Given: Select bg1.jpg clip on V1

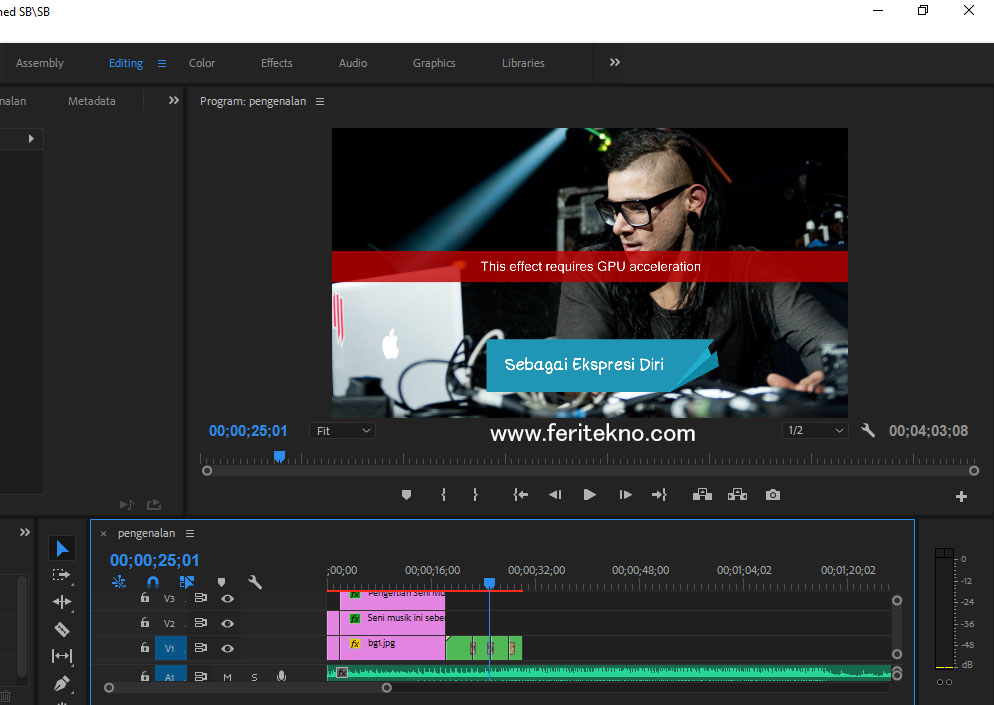Looking at the screenshot, I should 392,648.
